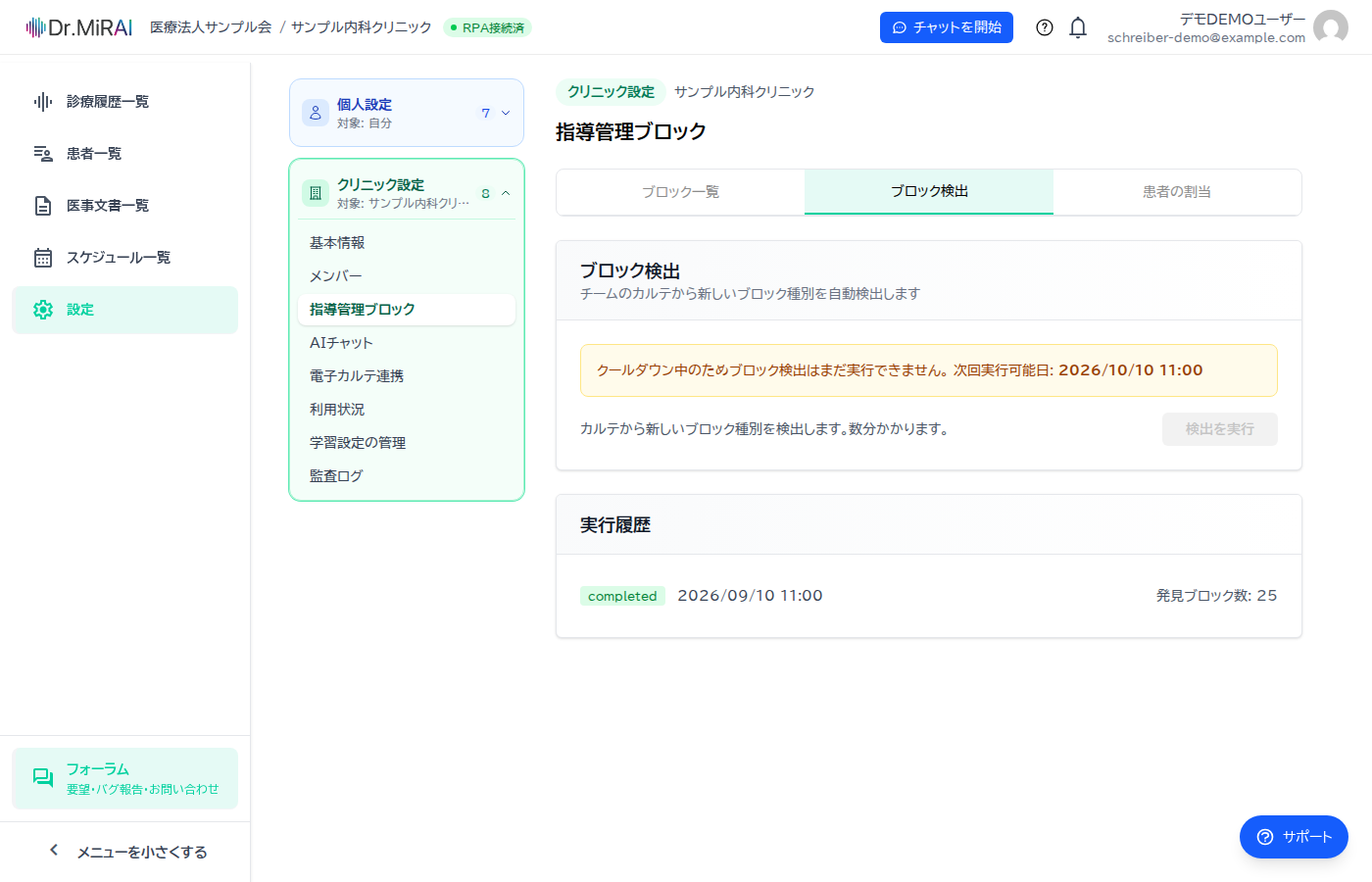Go to 医事文書一覧 in sidebar

click(x=125, y=206)
